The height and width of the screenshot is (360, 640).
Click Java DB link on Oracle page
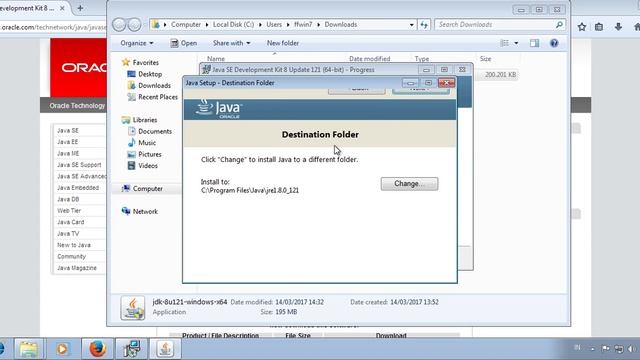click(68, 199)
